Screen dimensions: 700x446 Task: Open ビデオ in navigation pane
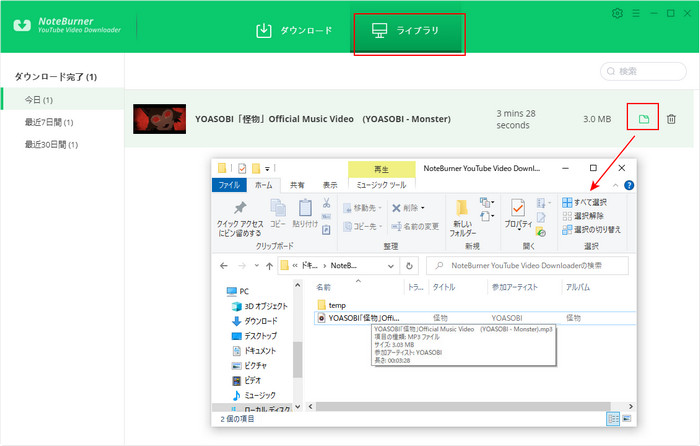coord(246,380)
